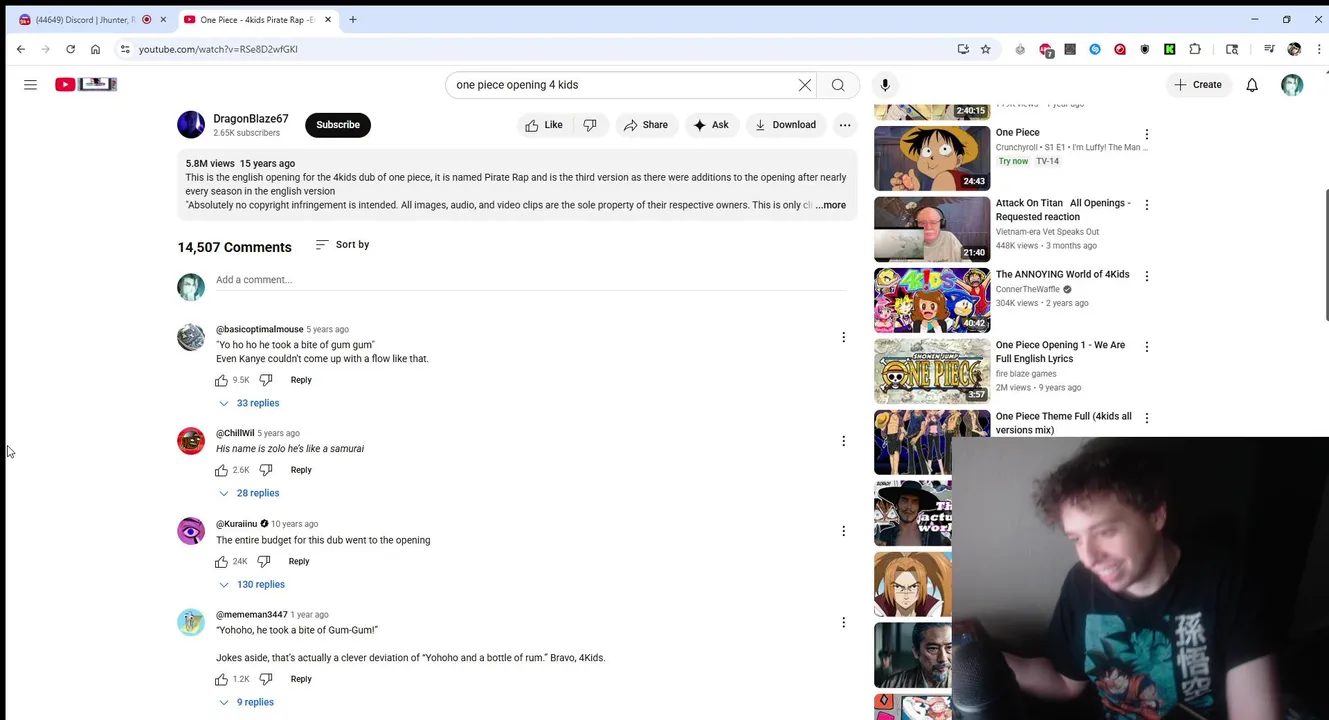Clear the search box with X icon

[x=805, y=85]
